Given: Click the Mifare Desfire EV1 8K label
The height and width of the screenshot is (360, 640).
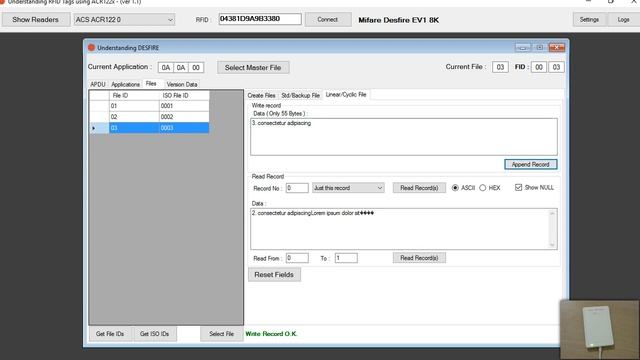Looking at the screenshot, I should coord(399,20).
